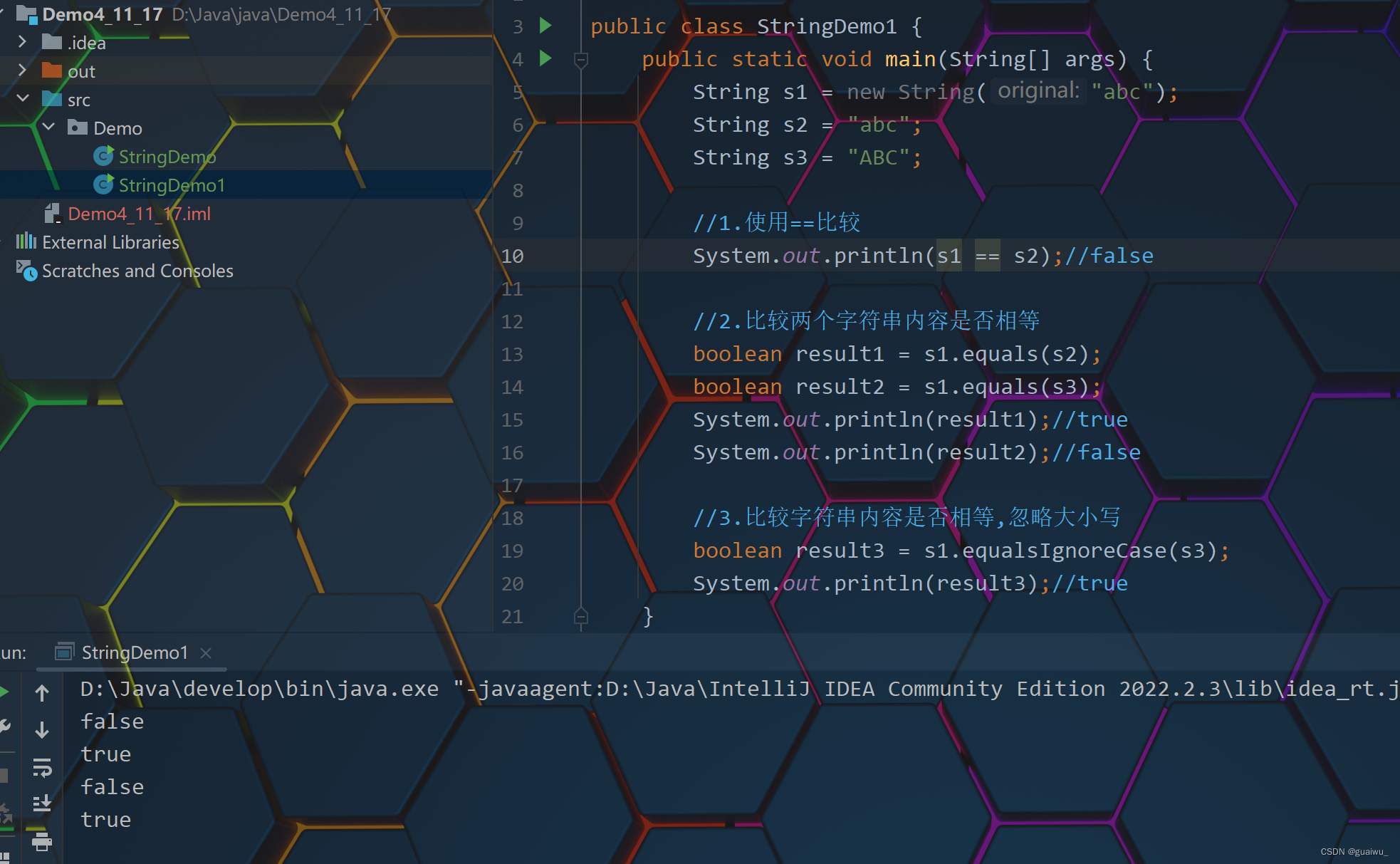Run StringDemo1 via gutter play icon on line 3
This screenshot has height=864, width=1400.
(x=545, y=26)
